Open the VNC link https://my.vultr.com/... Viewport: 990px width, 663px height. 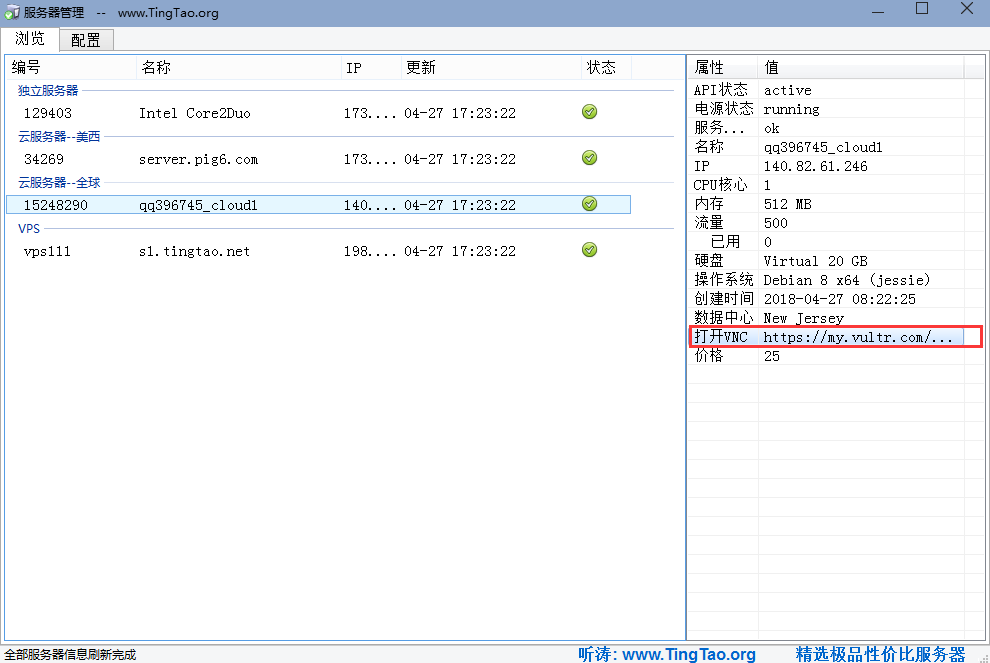point(858,337)
